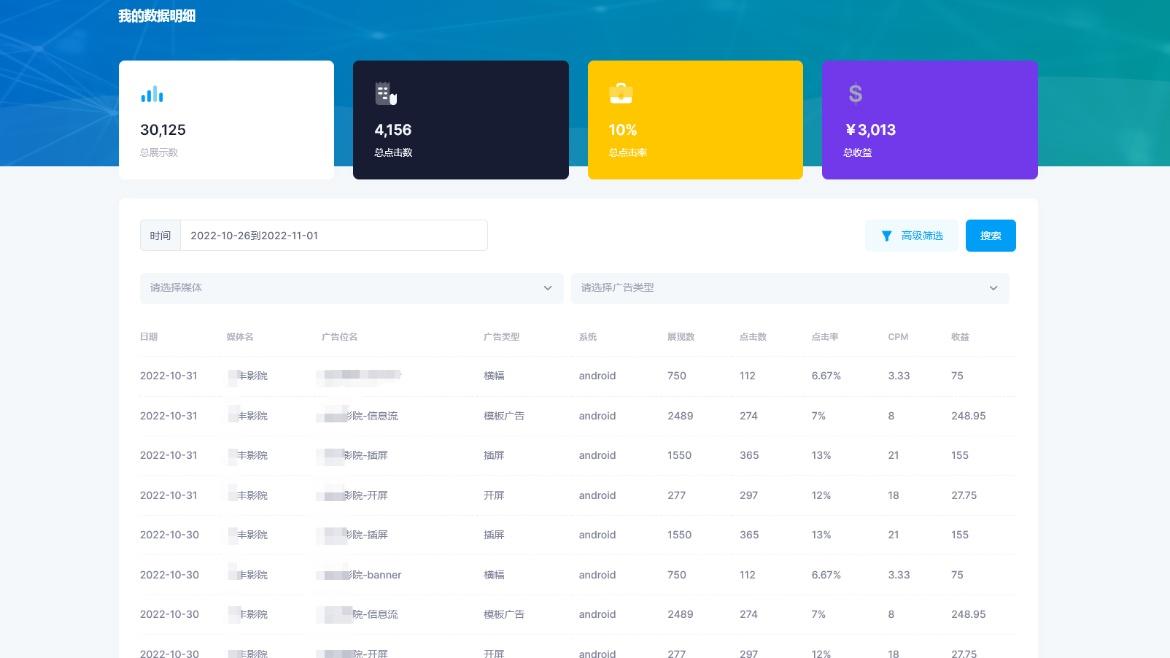
Task: Click the chevron arrow of the 请选择广告类型 dropdown
Action: coord(993,288)
